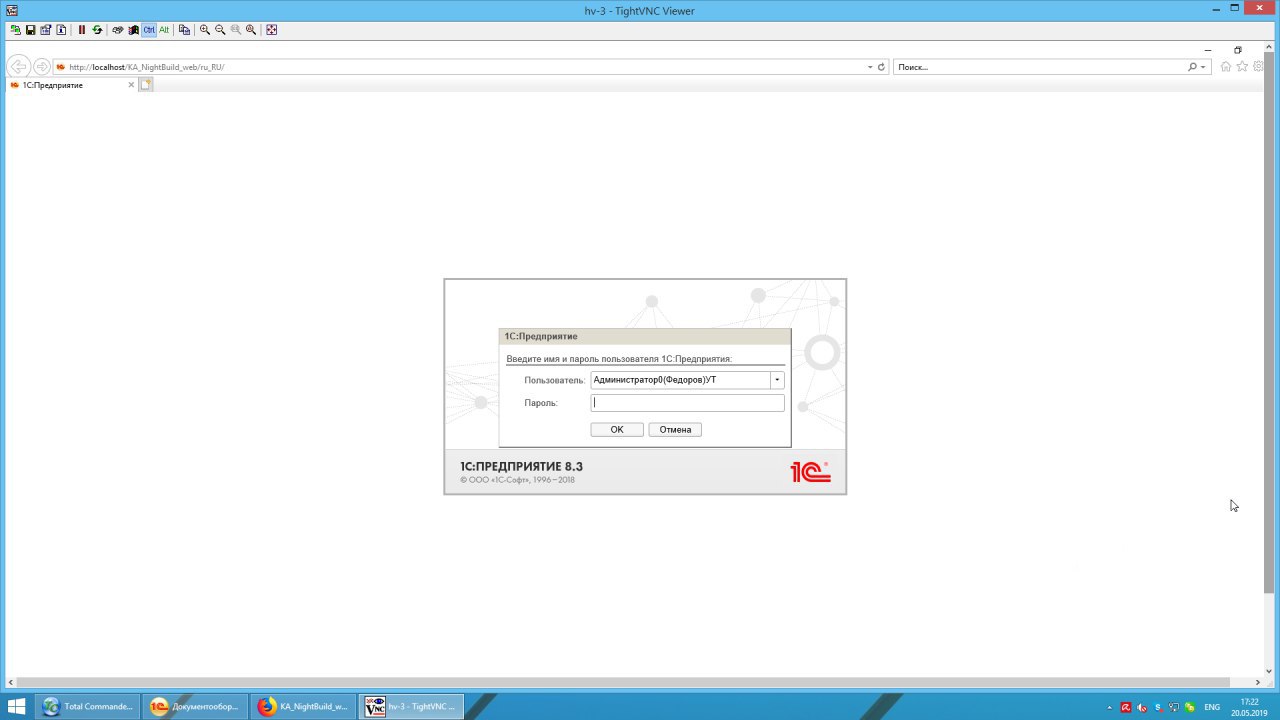Click the remote browser minimize button

1208,50
